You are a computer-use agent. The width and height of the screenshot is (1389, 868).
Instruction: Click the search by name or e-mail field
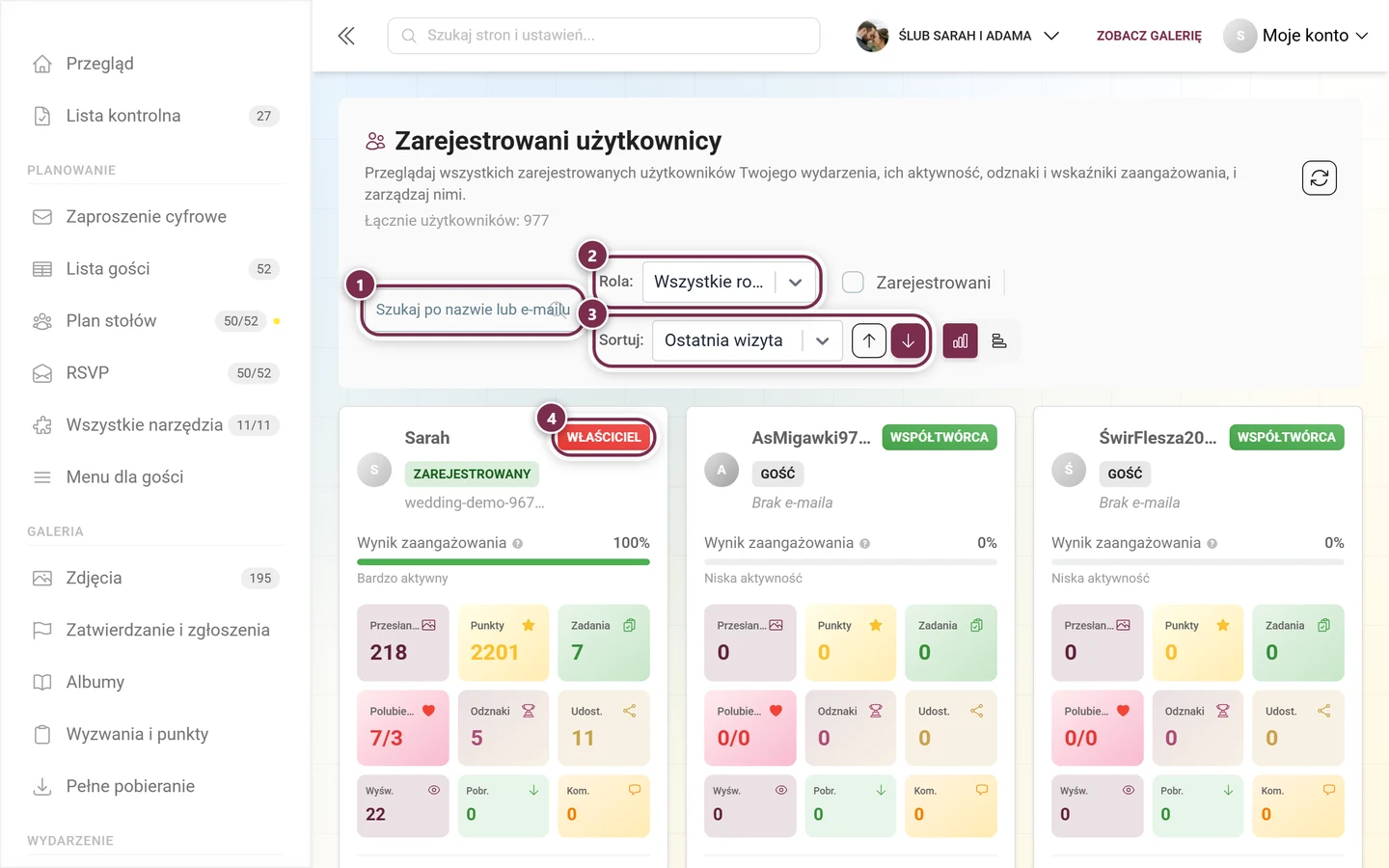[473, 310]
